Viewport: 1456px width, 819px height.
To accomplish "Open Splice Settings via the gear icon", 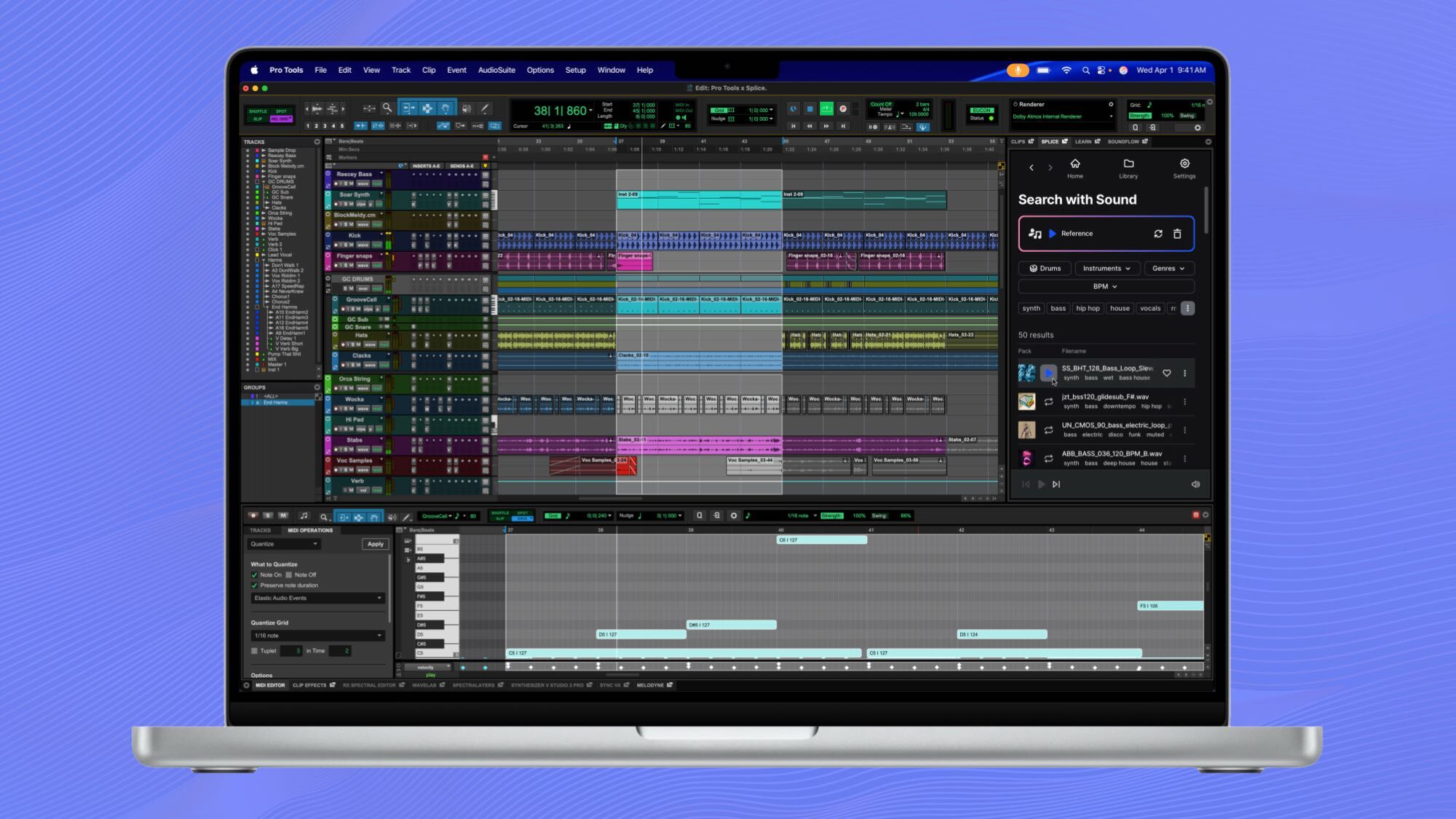I will click(1184, 168).
